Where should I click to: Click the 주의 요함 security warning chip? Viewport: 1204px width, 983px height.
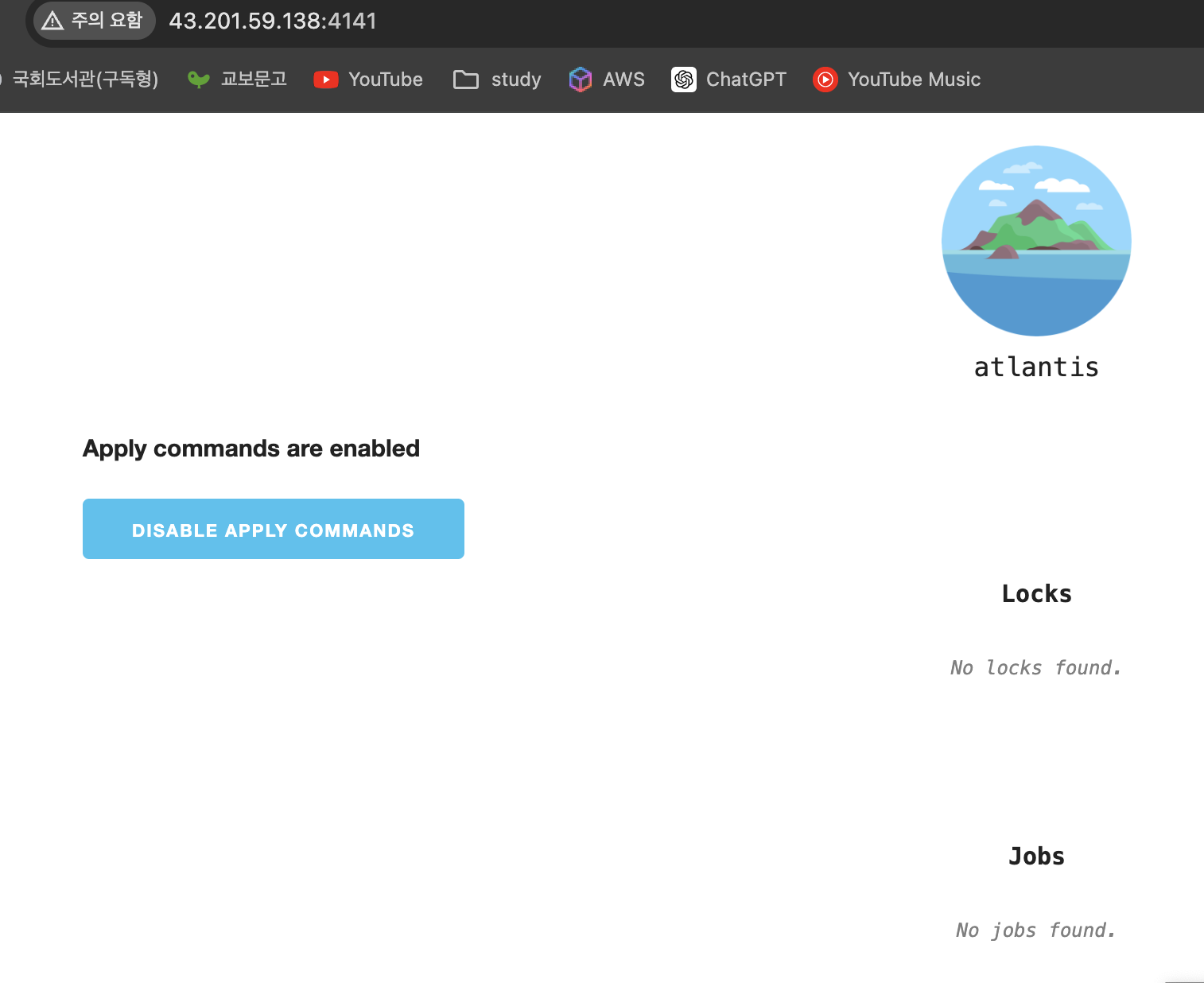coord(94,21)
